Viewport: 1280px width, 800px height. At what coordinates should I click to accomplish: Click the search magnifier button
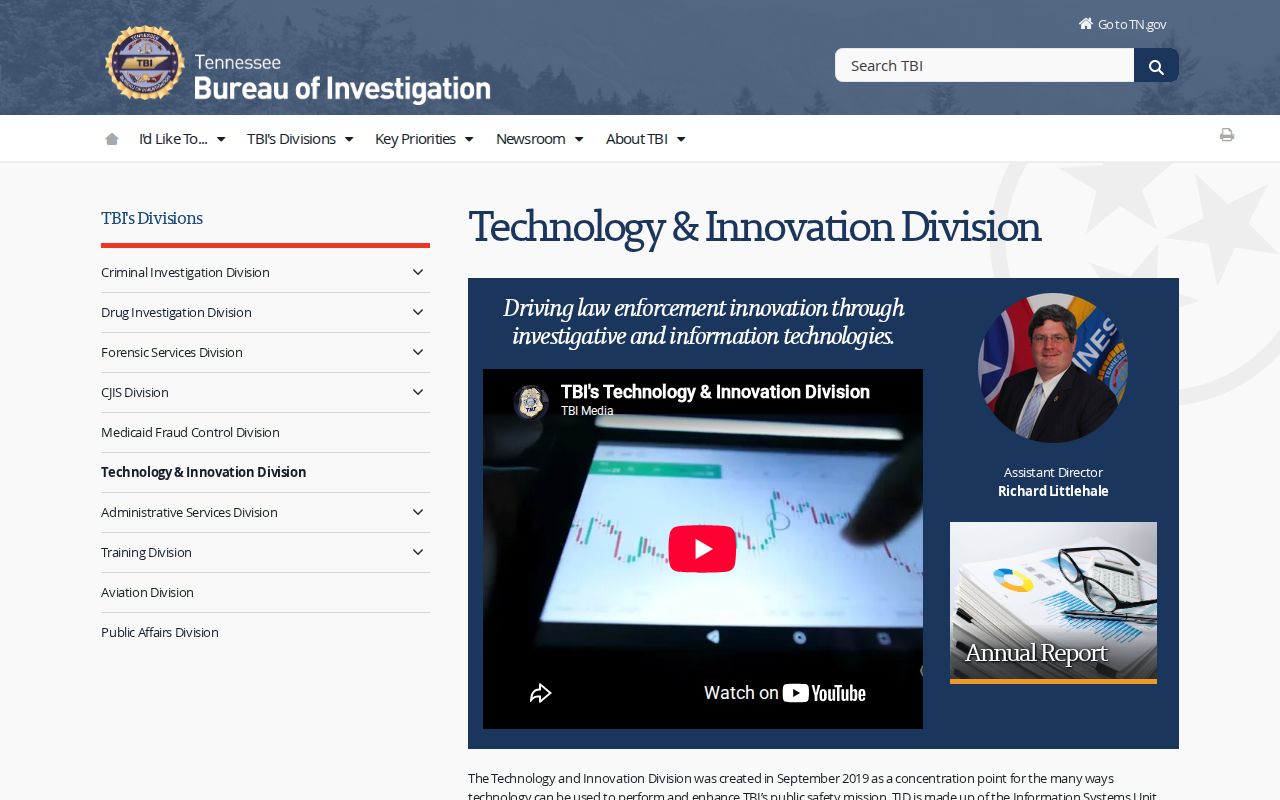click(1156, 66)
